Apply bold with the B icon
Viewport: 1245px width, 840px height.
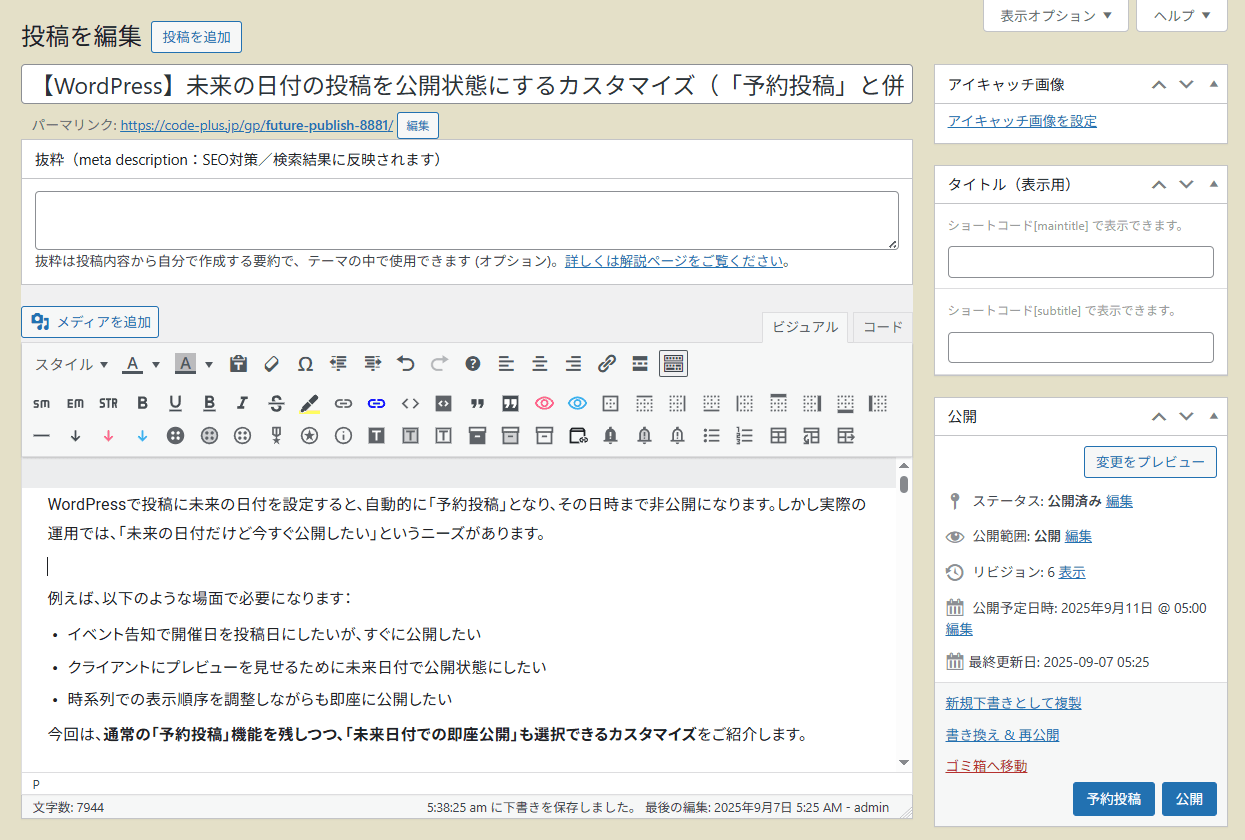(142, 404)
